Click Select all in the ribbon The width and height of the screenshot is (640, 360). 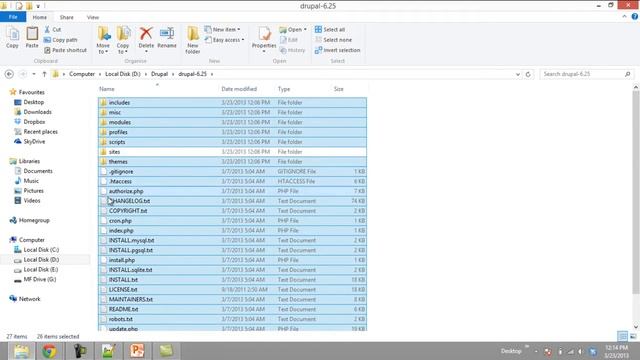click(x=330, y=29)
